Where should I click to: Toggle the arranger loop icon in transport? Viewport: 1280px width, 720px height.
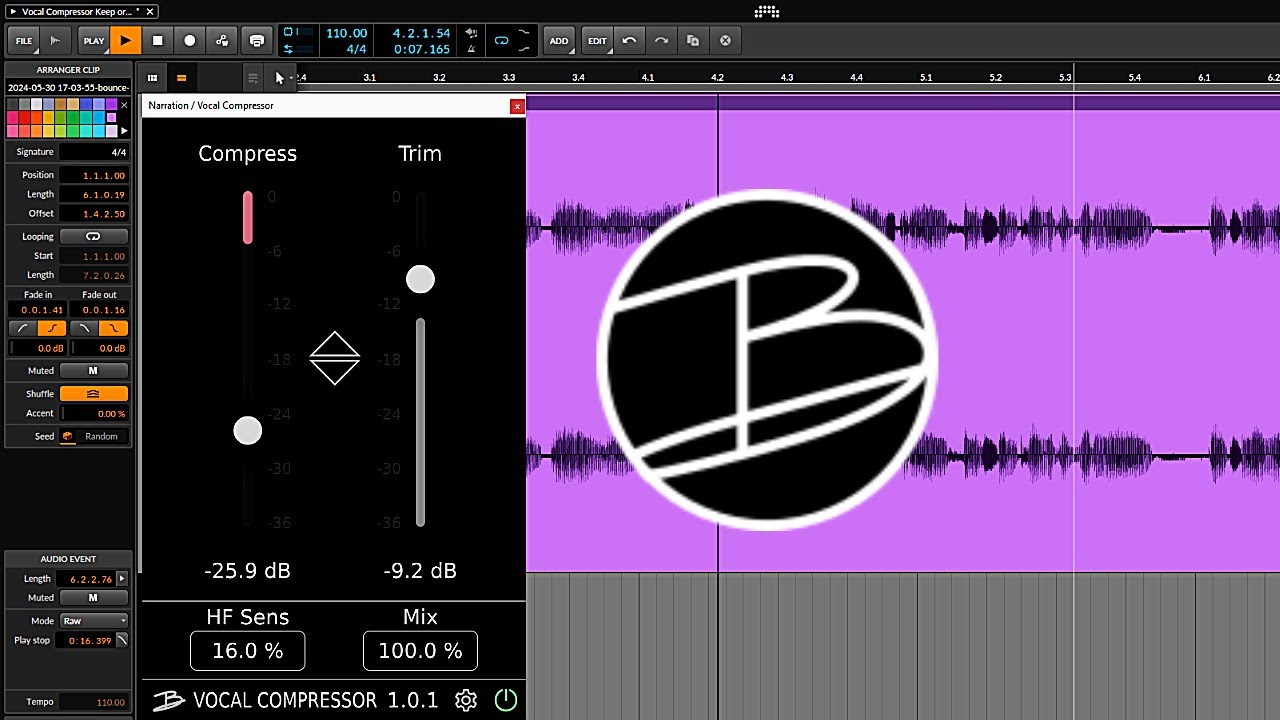click(x=502, y=41)
